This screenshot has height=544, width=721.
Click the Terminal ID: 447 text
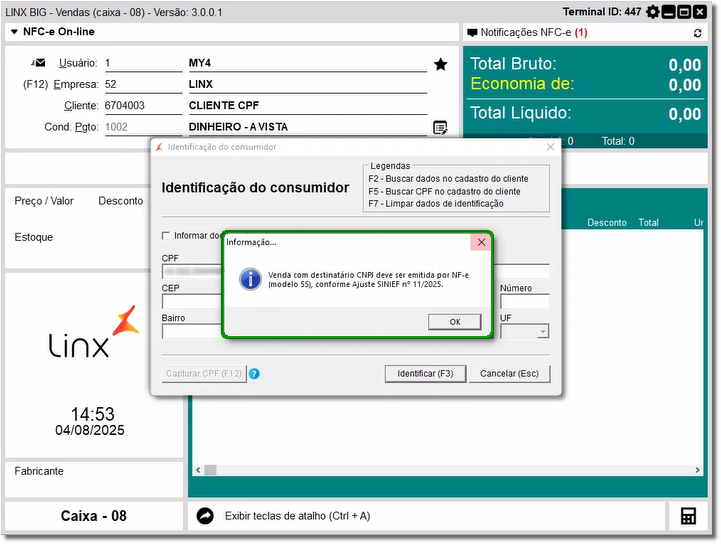pyautogui.click(x=601, y=12)
